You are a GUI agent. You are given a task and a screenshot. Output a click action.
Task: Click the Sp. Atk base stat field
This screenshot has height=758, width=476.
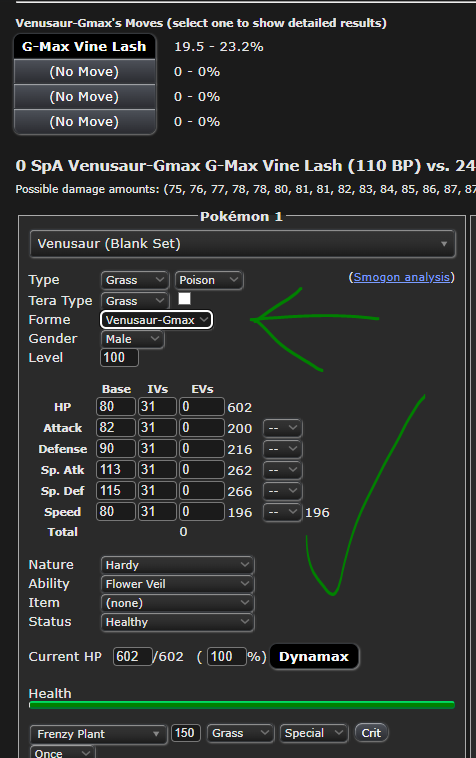116,469
